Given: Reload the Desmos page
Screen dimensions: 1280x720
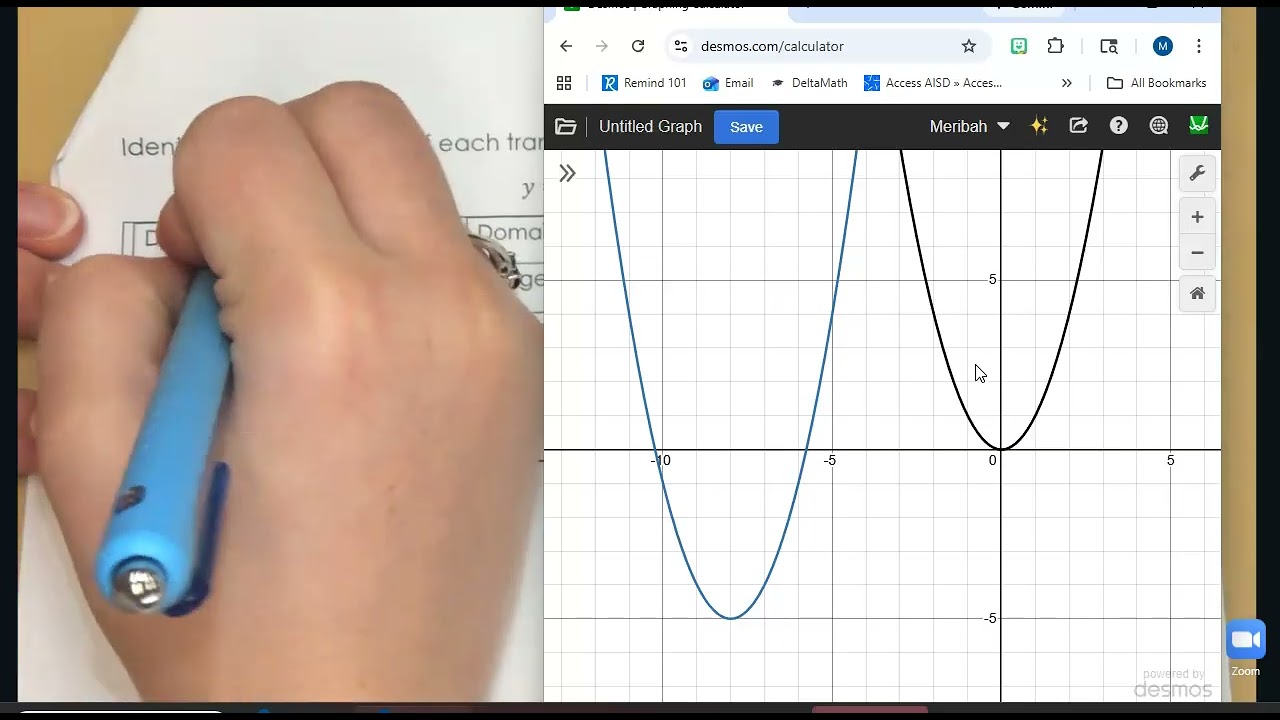Looking at the screenshot, I should click(638, 46).
